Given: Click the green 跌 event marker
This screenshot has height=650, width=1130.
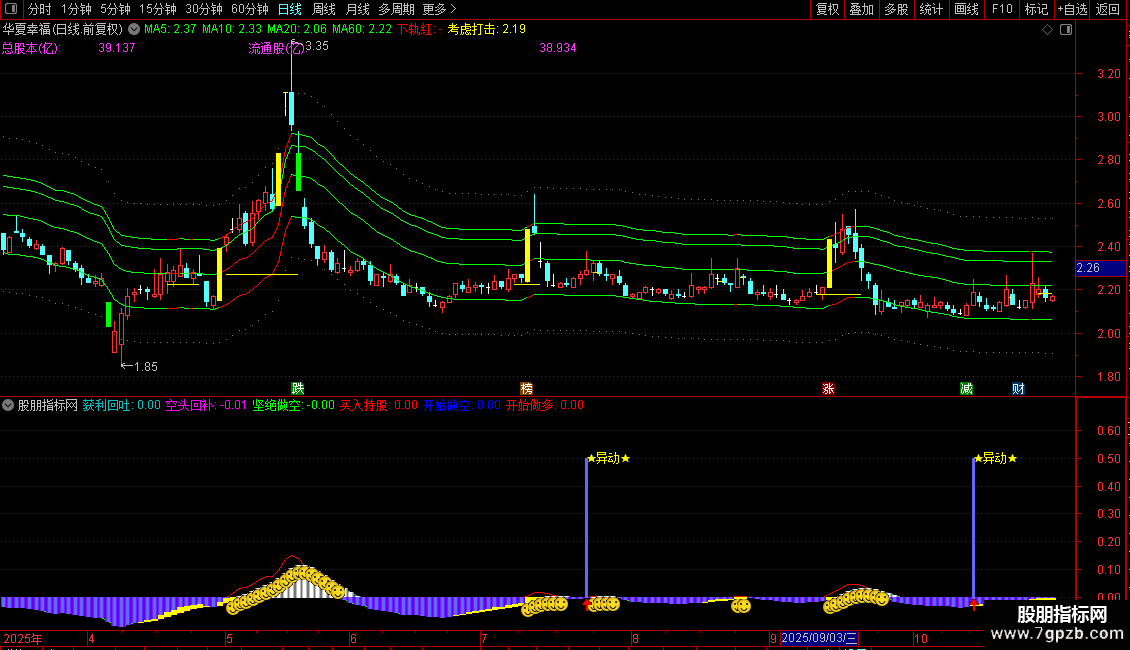Looking at the screenshot, I should 297,388.
